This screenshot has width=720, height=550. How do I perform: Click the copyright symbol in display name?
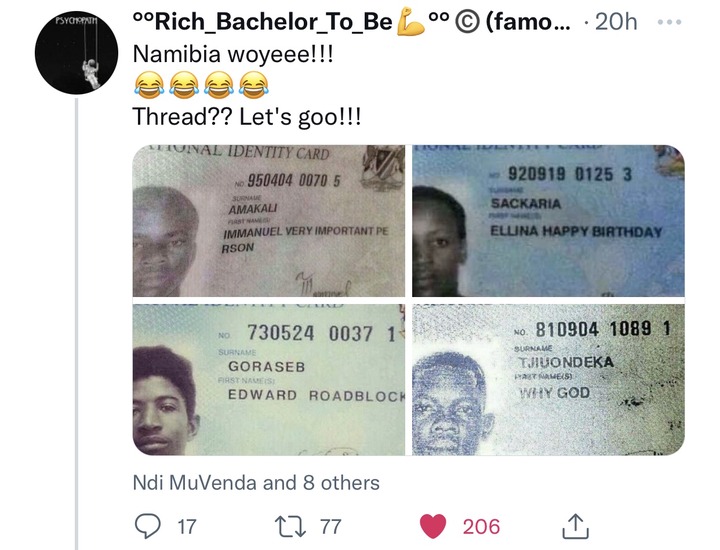point(467,22)
